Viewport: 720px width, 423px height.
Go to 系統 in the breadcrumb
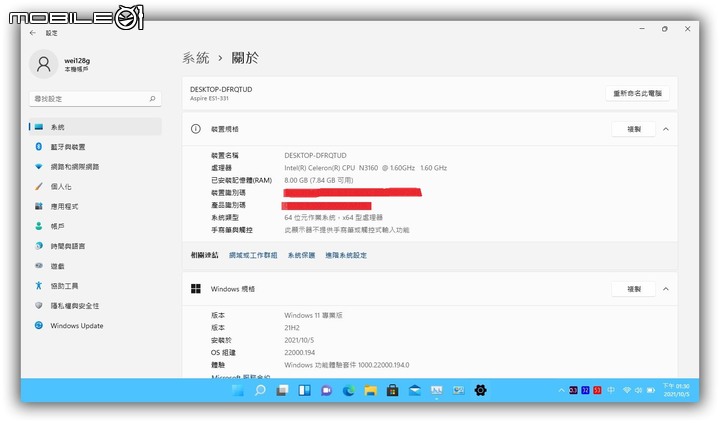[x=196, y=58]
